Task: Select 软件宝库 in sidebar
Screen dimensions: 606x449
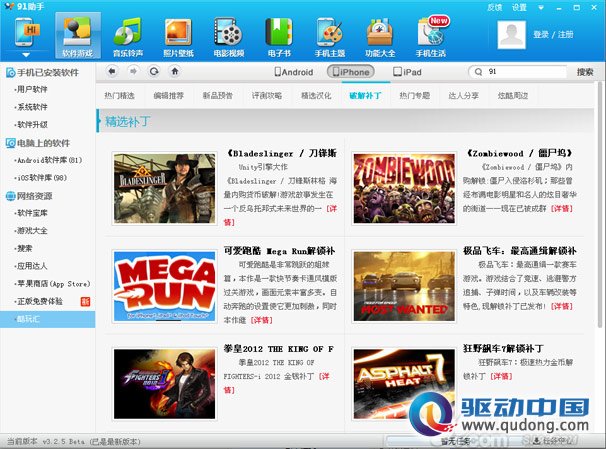Action: (x=32, y=213)
